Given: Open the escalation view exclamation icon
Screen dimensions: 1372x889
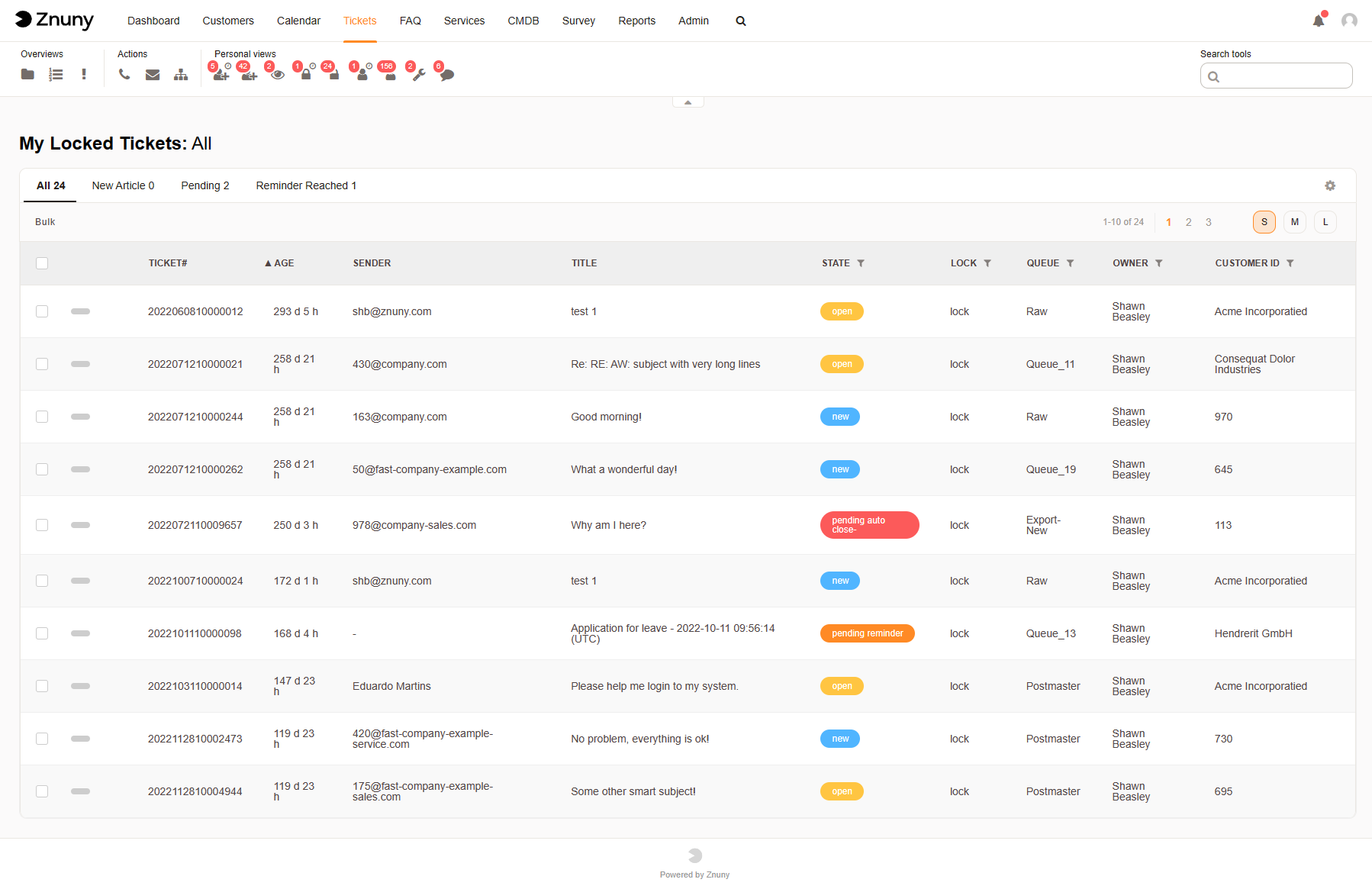Looking at the screenshot, I should pyautogui.click(x=84, y=74).
